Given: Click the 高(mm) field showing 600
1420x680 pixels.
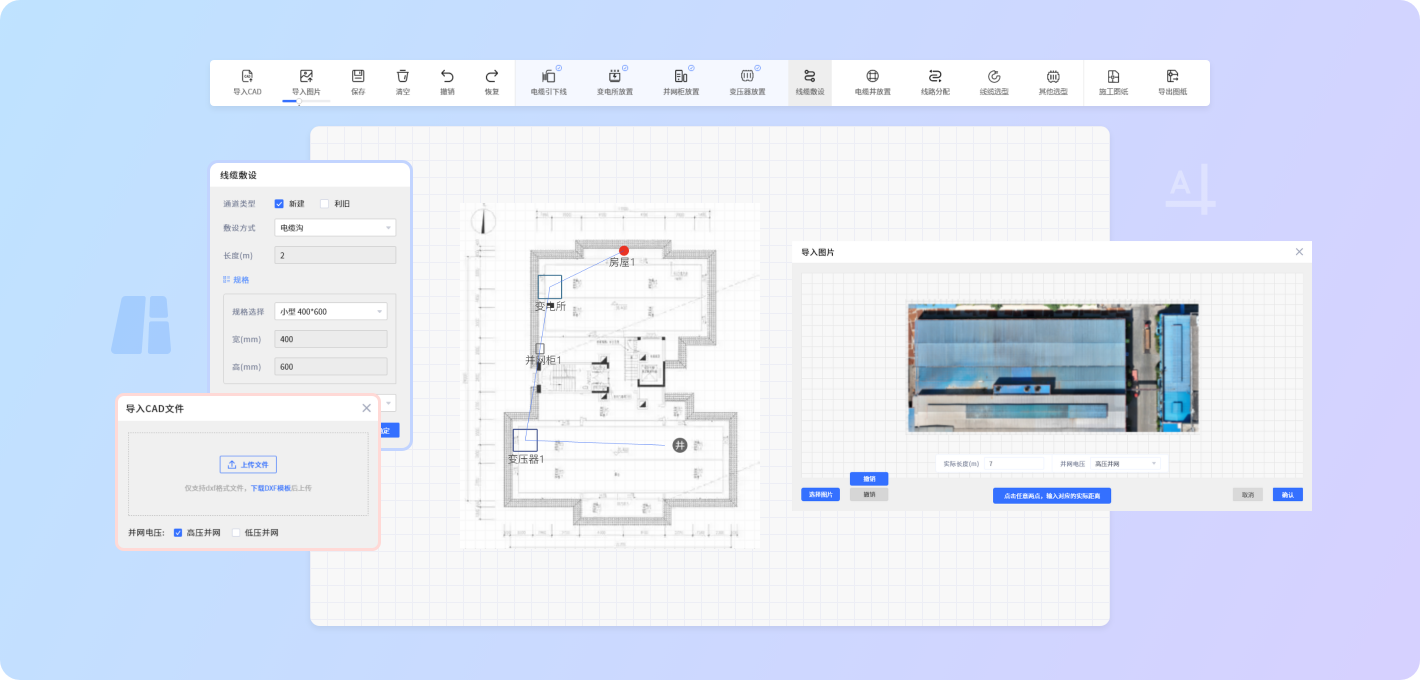Looking at the screenshot, I should (x=331, y=367).
